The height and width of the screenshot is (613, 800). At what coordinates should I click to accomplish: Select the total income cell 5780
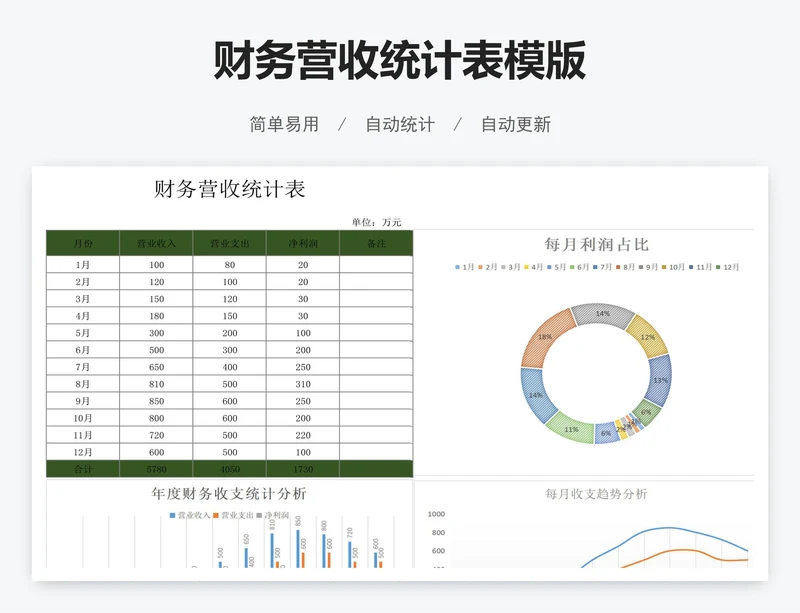pos(156,469)
